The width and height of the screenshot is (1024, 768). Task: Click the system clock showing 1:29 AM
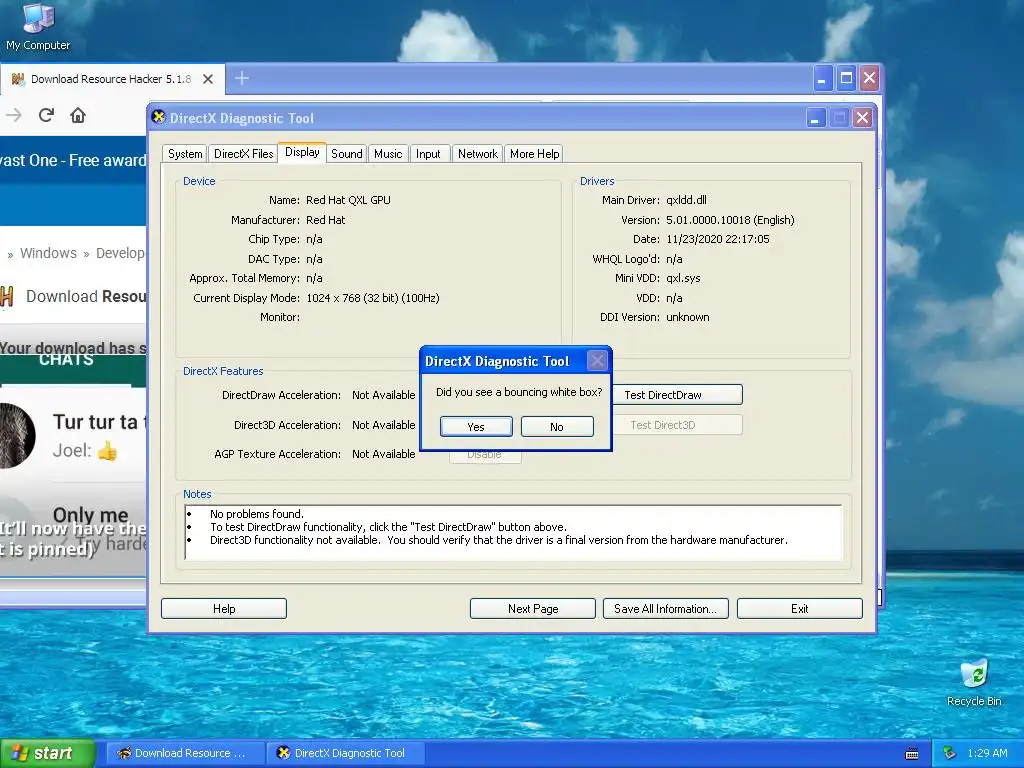[x=987, y=753]
